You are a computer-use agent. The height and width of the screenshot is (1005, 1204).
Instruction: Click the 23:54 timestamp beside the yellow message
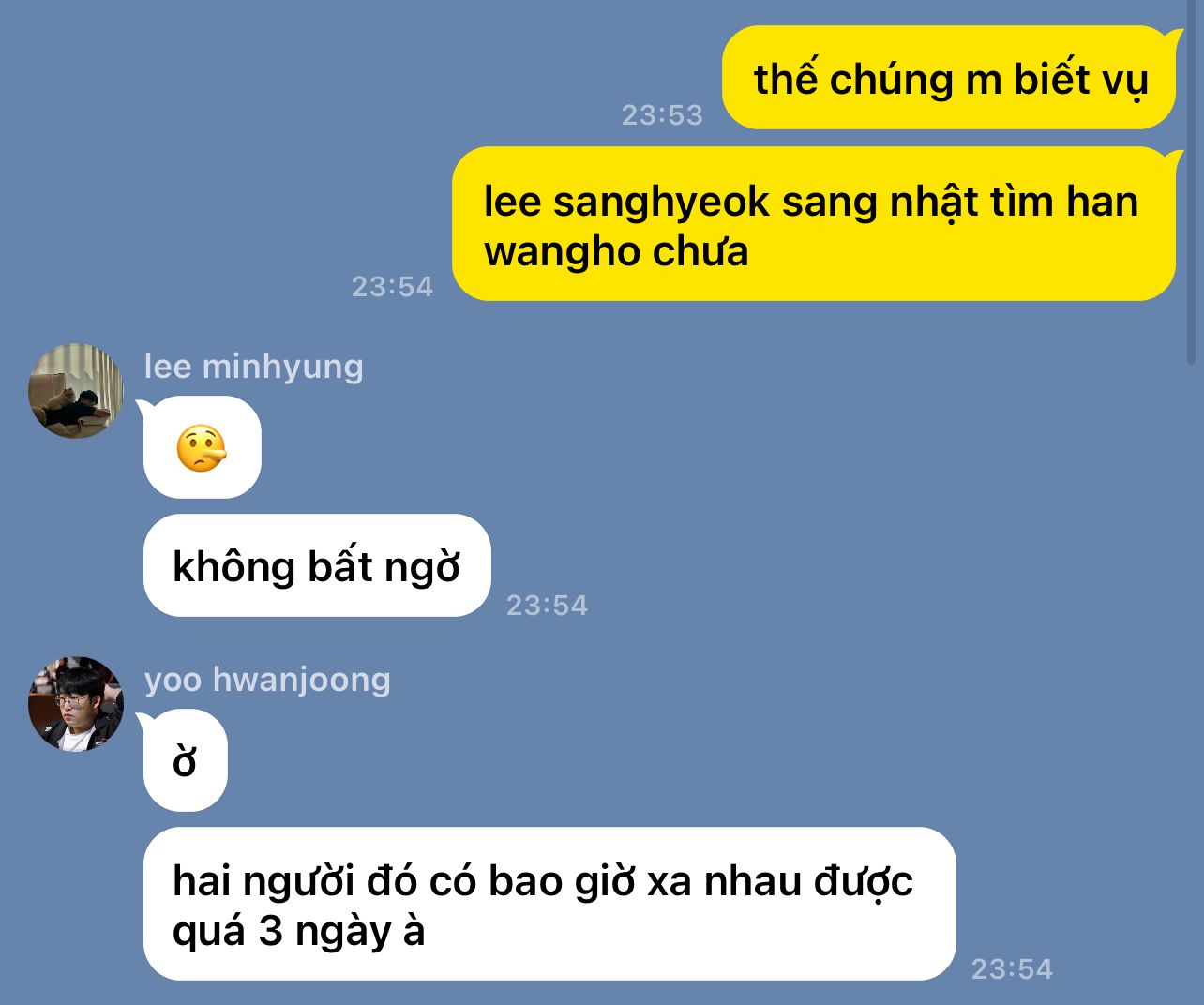coord(392,286)
